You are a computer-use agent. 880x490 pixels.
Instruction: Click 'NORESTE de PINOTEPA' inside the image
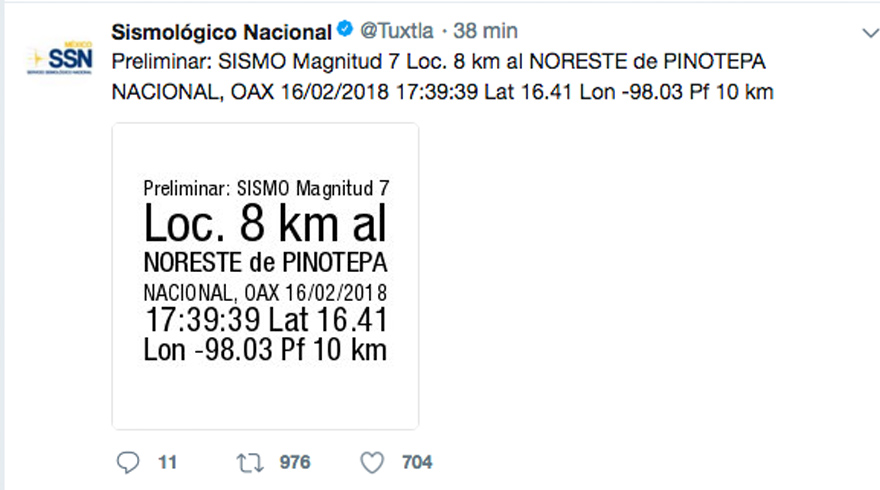pyautogui.click(x=265, y=263)
